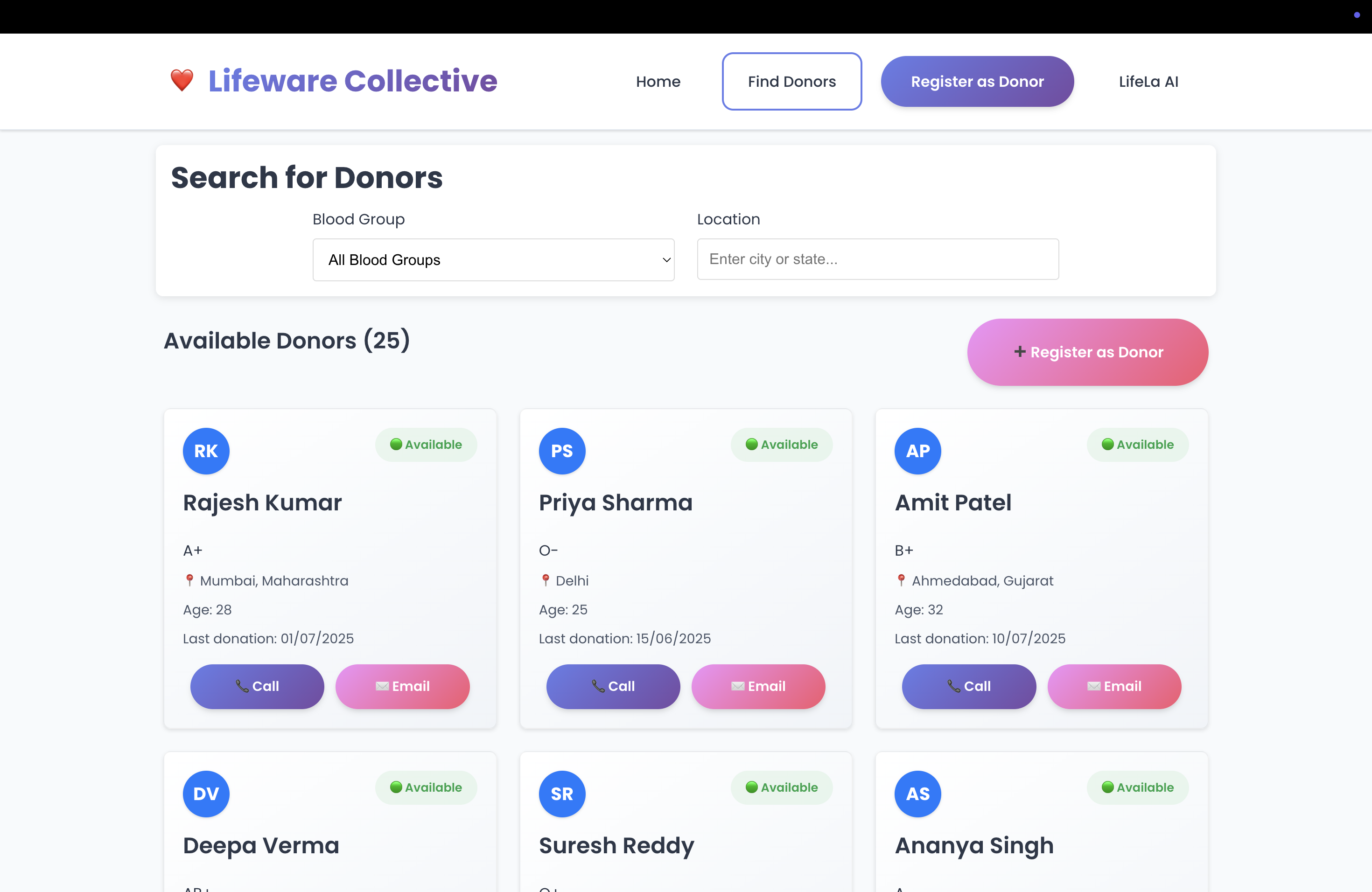1372x892 pixels.
Task: Click the SR avatar for Suresh Reddy
Action: click(562, 794)
